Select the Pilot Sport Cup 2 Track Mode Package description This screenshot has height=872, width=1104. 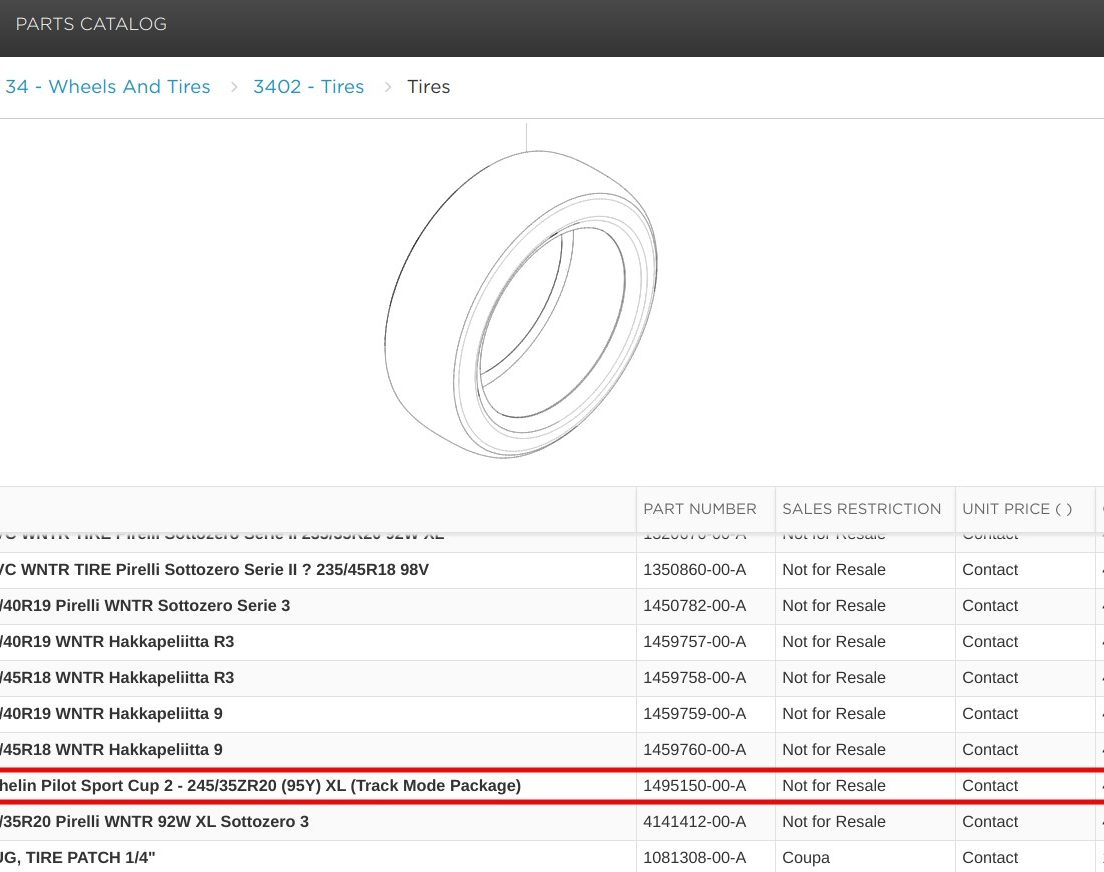tap(261, 785)
